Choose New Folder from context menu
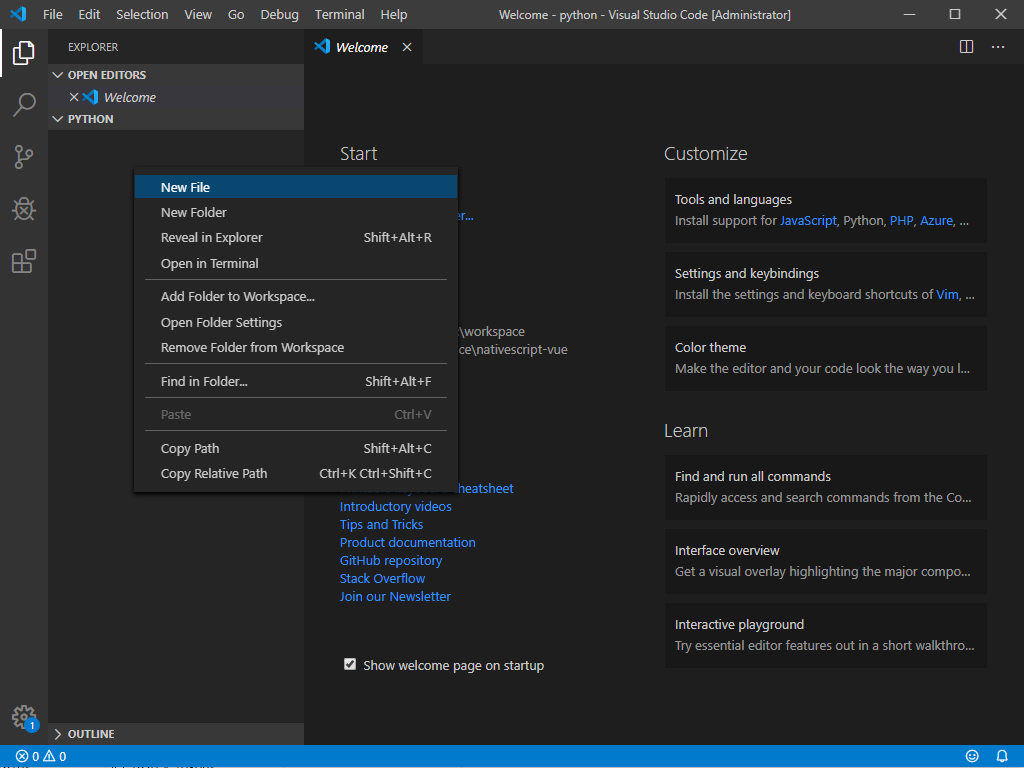This screenshot has width=1024, height=768. click(296, 212)
